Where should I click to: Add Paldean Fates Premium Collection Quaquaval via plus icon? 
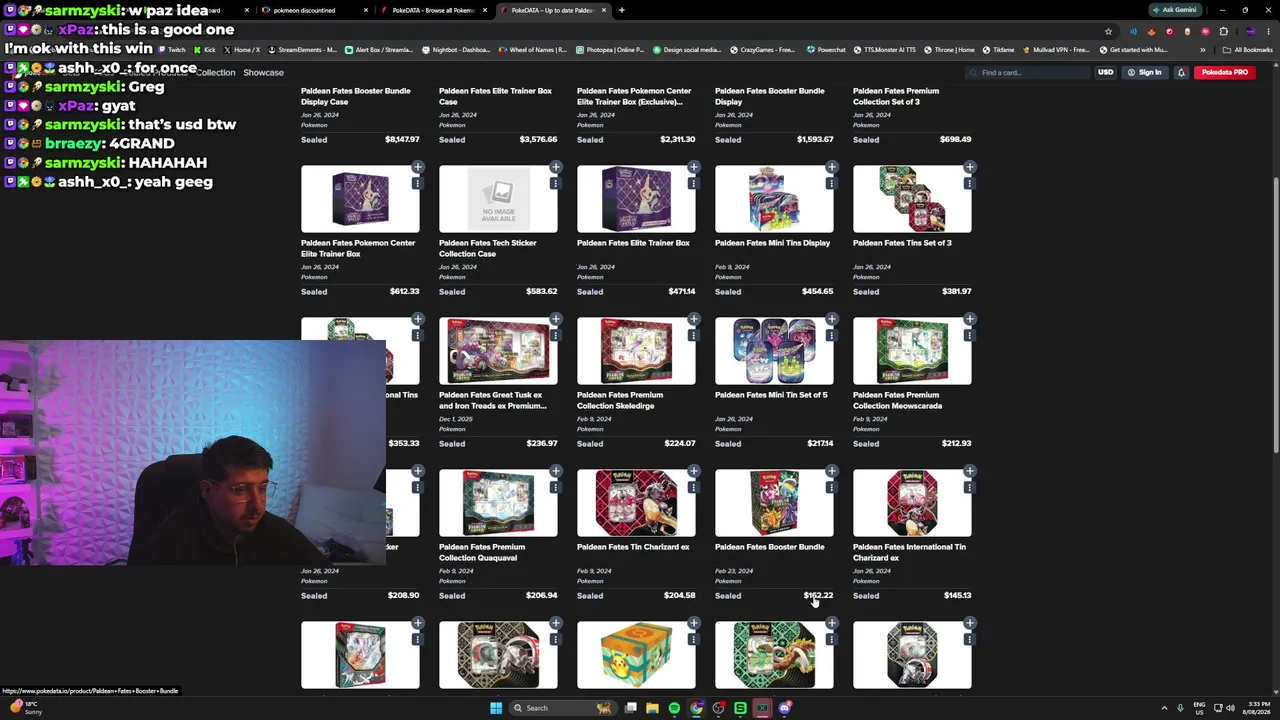pos(555,471)
